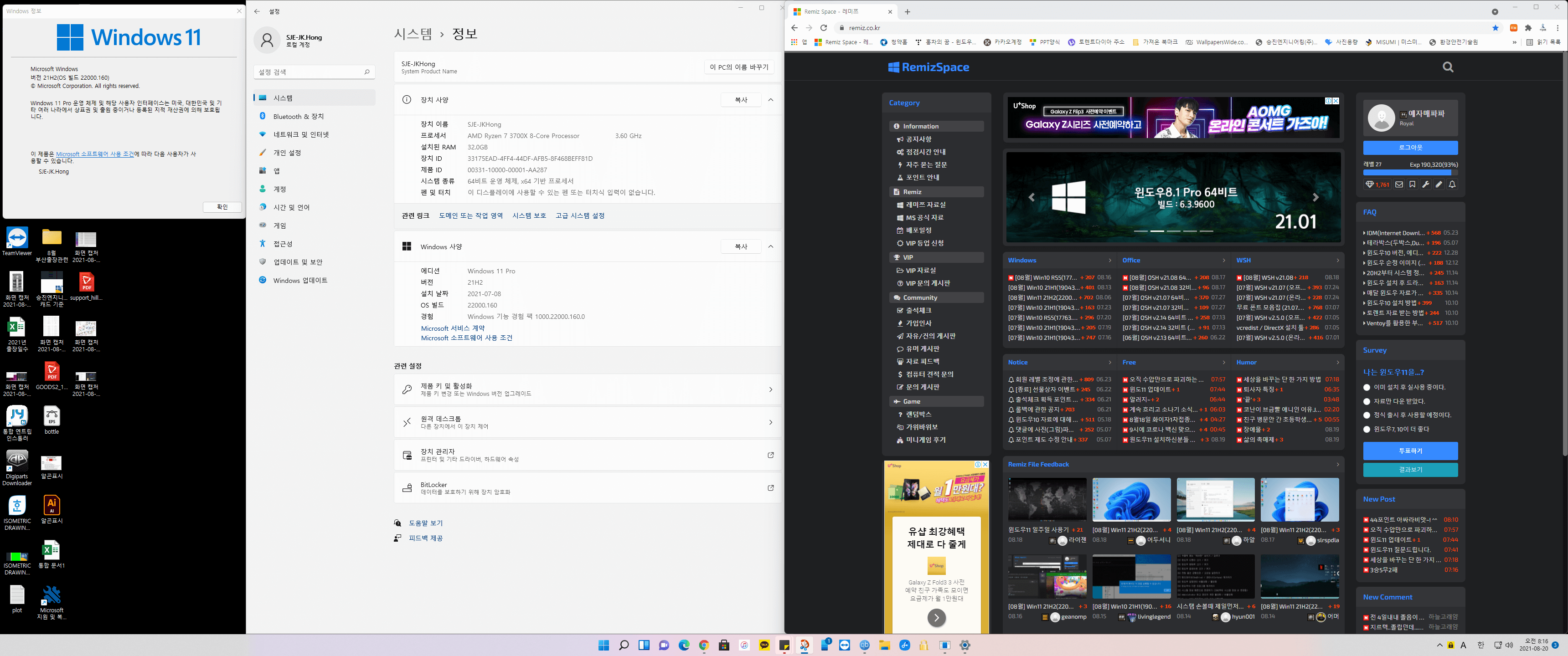Click the Exp level progress bar

(1410, 173)
